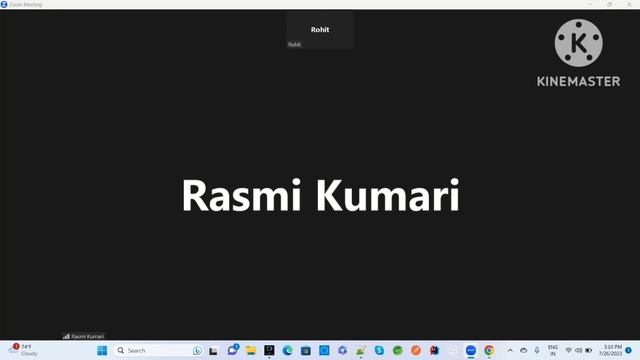Open the blue notification count badge

coord(629,350)
